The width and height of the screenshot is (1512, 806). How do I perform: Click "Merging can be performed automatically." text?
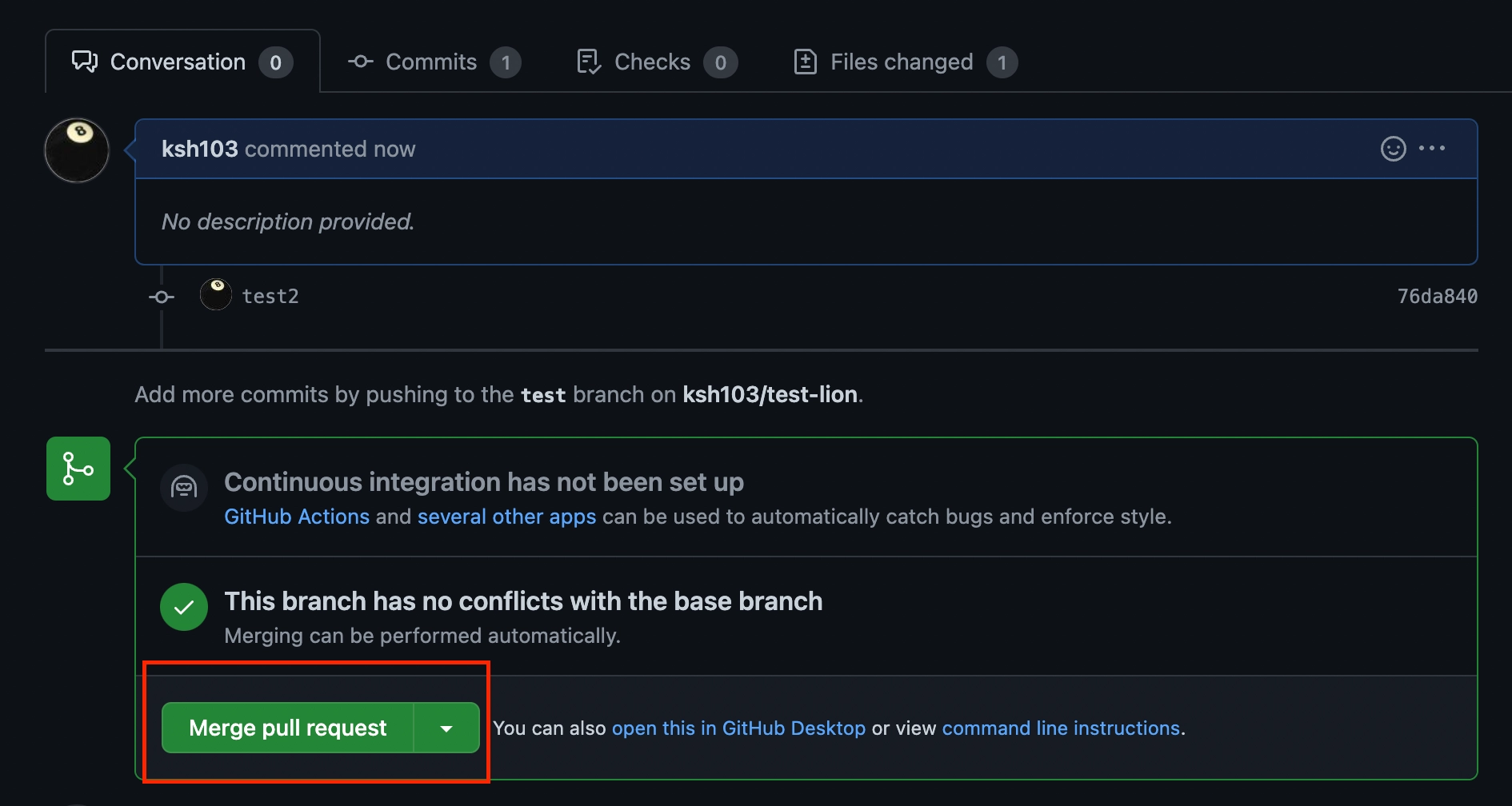(x=422, y=636)
